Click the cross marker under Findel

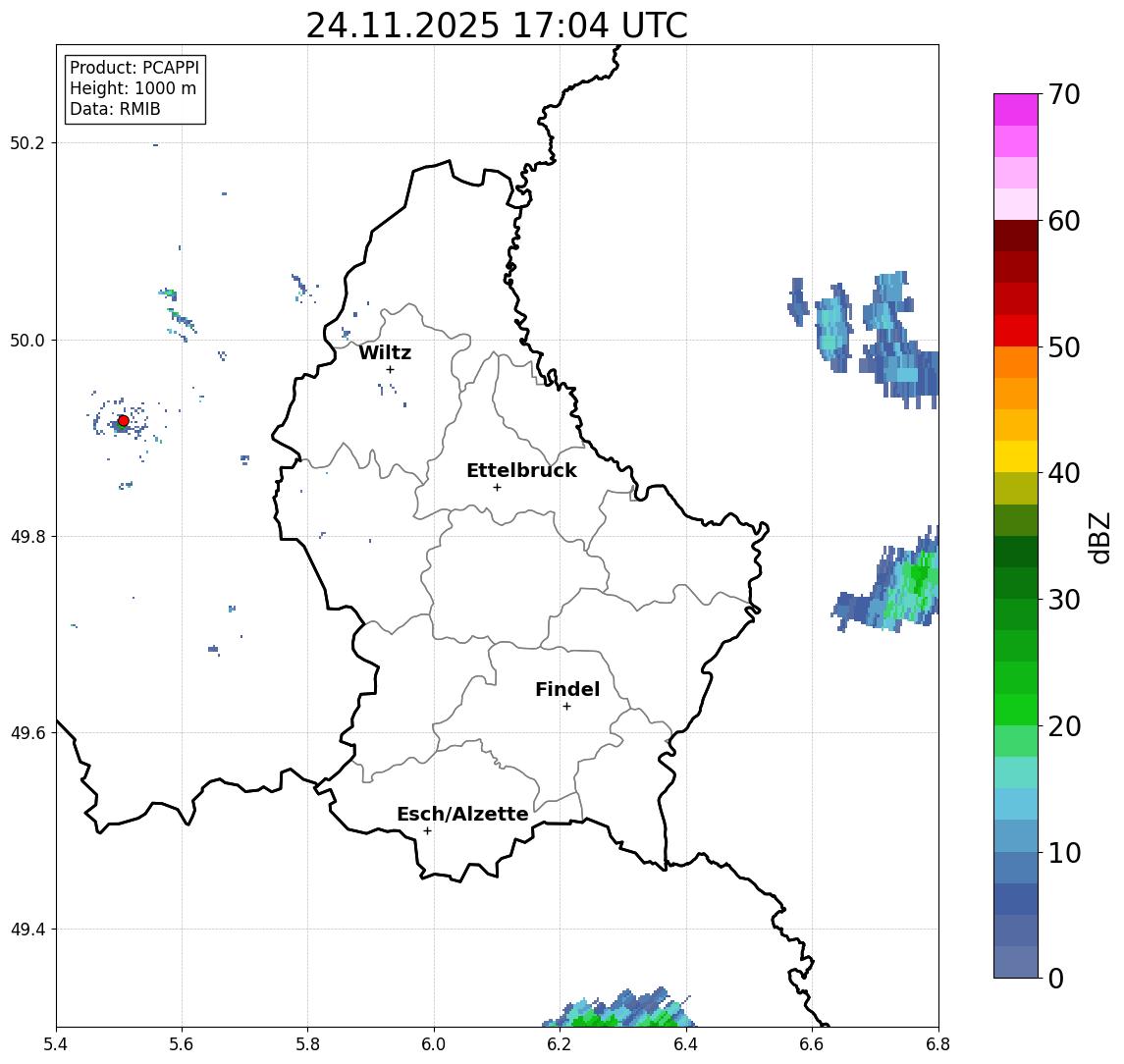pos(566,707)
